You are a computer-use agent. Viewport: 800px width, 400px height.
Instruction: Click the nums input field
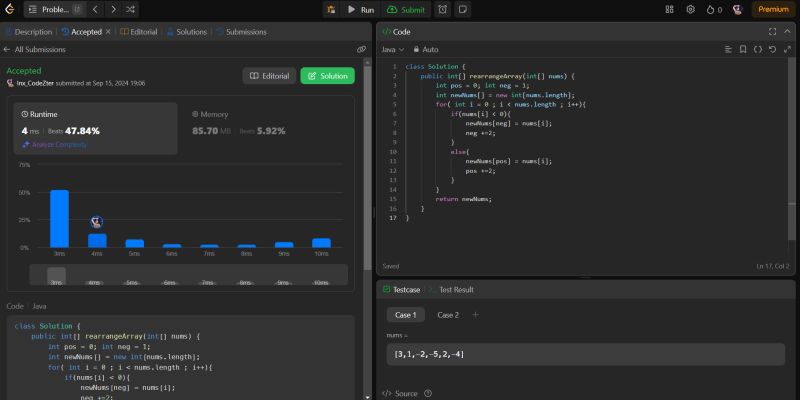(586, 354)
